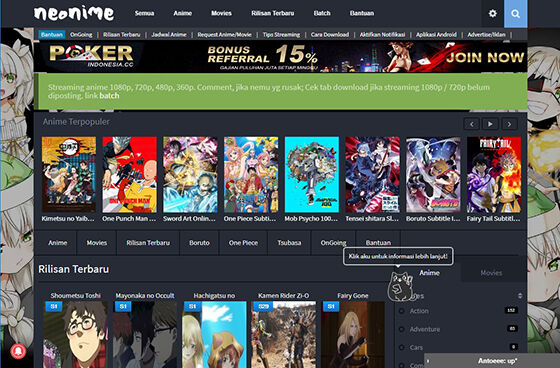The width and height of the screenshot is (560, 368).
Task: Open Rilisan Terbaru in top navigation
Action: point(272,13)
